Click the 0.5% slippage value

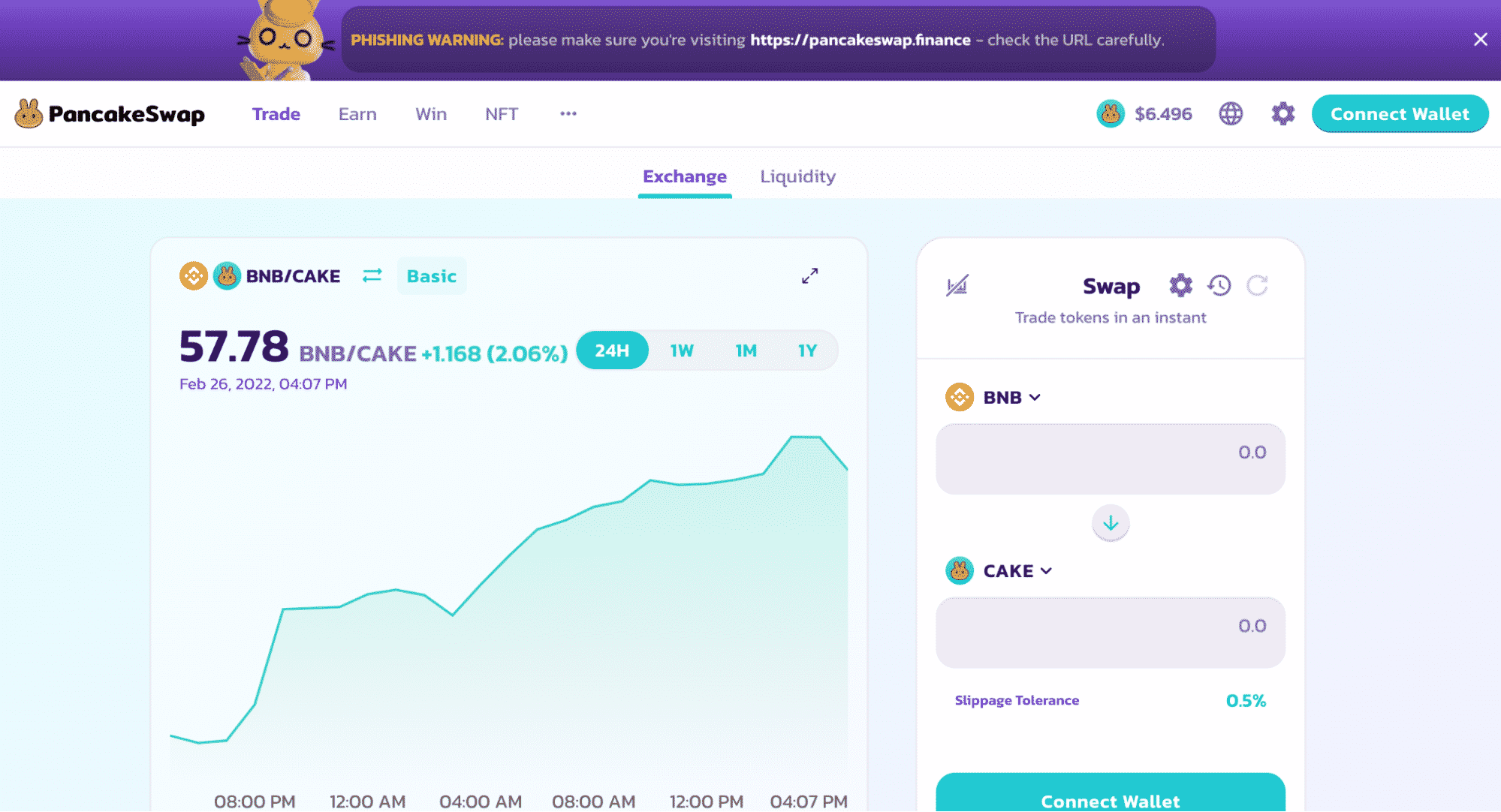coord(1246,700)
